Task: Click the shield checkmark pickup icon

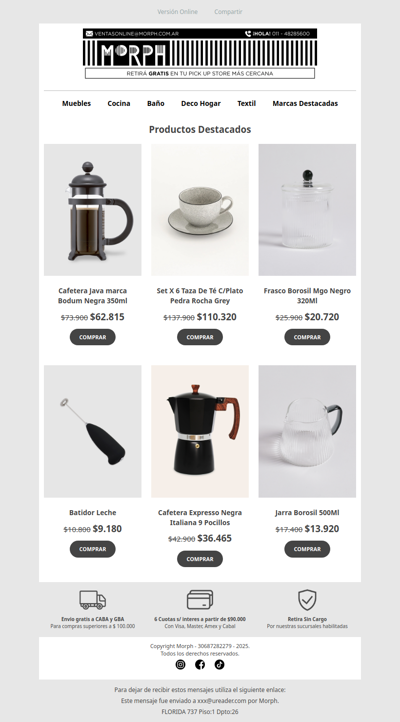Action: (x=307, y=600)
